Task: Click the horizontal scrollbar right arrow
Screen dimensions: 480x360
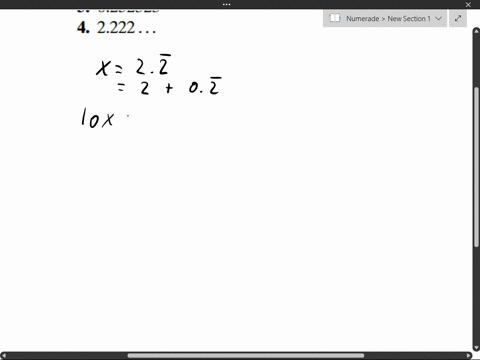Action: [469, 356]
